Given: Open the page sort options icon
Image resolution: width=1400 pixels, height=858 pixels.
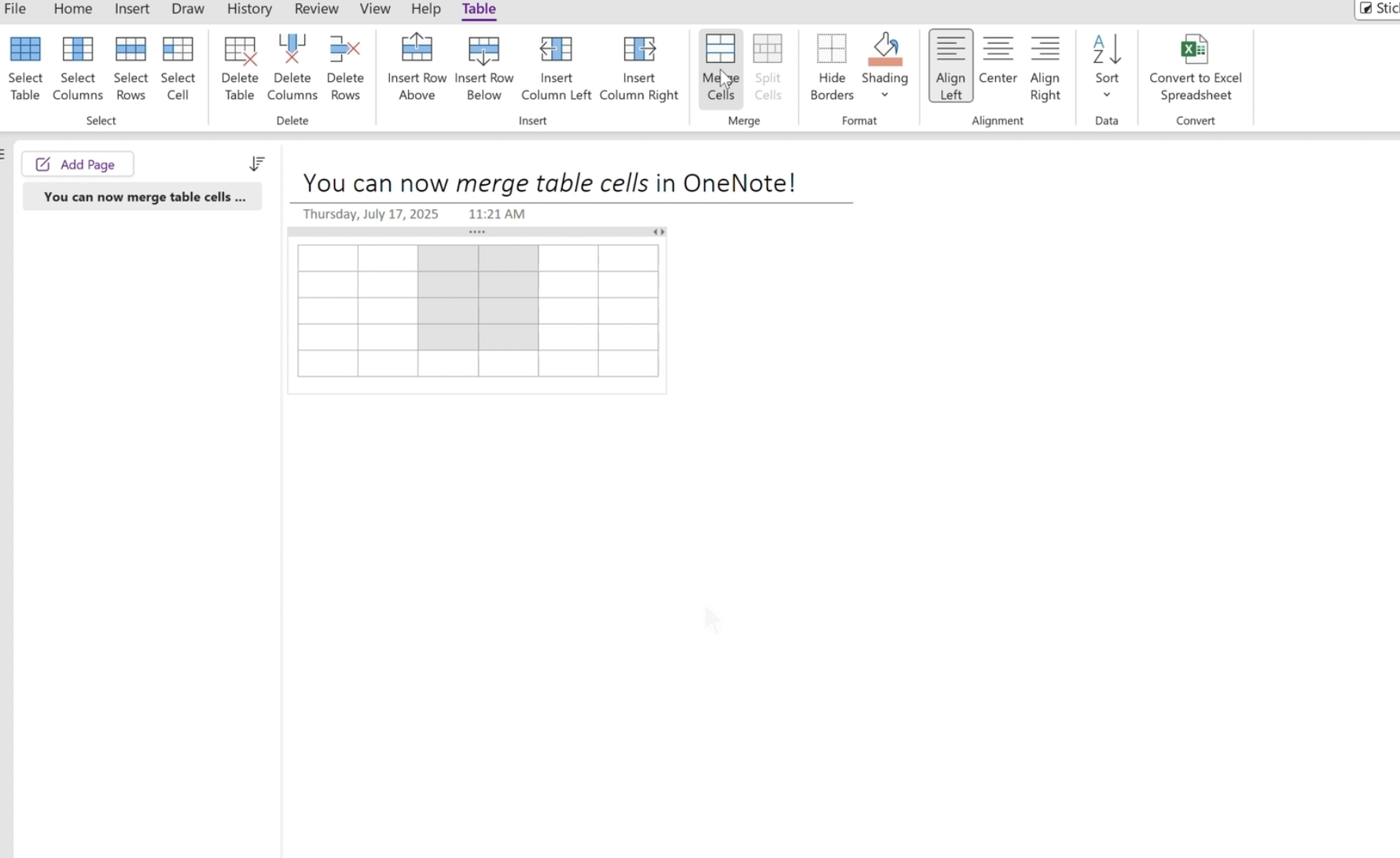Looking at the screenshot, I should 256,164.
